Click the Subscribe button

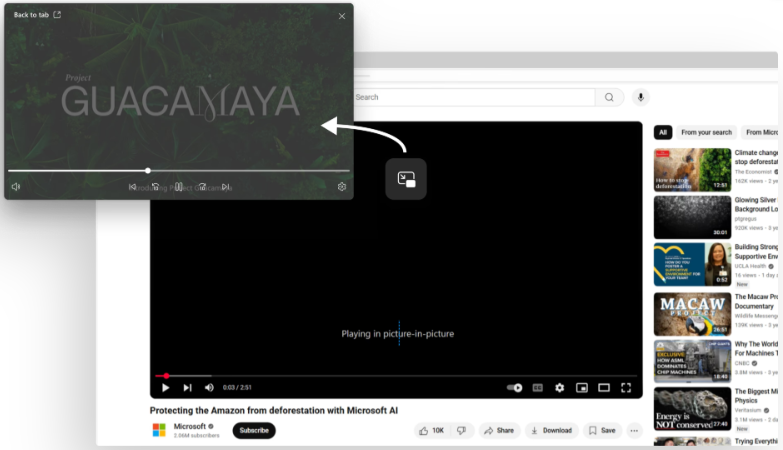point(254,431)
